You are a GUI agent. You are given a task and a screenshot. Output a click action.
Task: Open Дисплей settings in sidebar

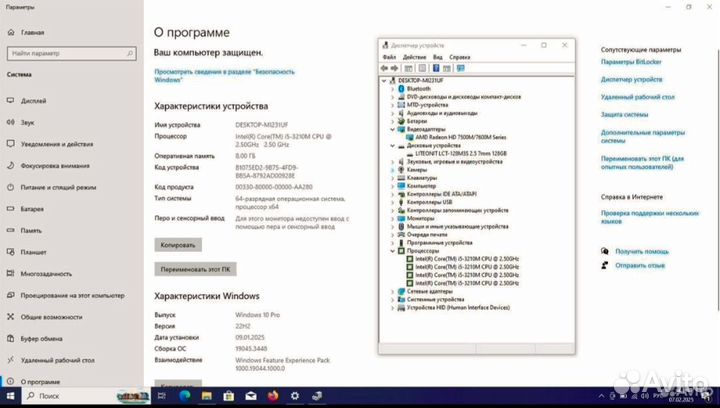34,101
